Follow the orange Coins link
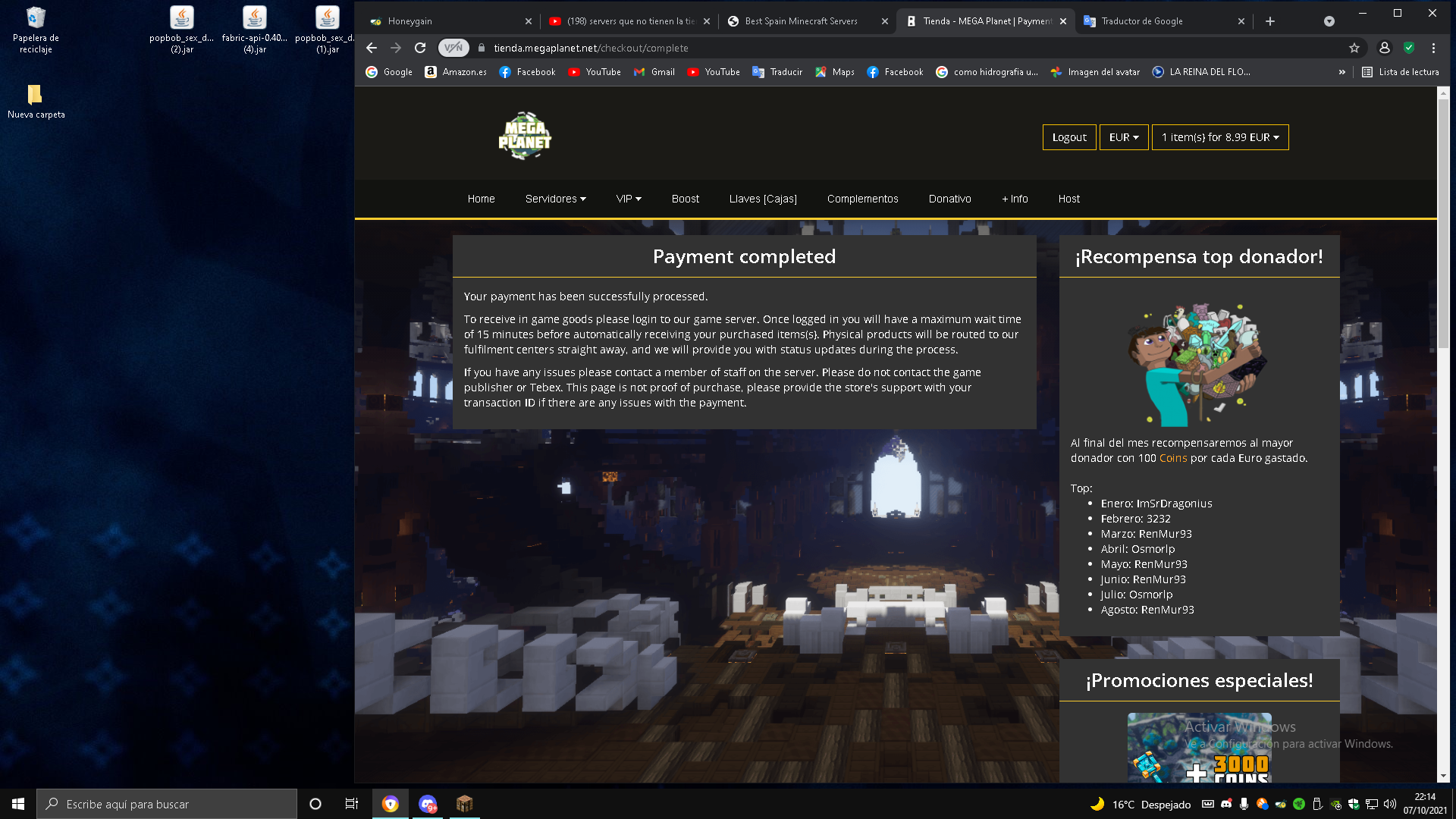The image size is (1456, 819). click(1173, 458)
